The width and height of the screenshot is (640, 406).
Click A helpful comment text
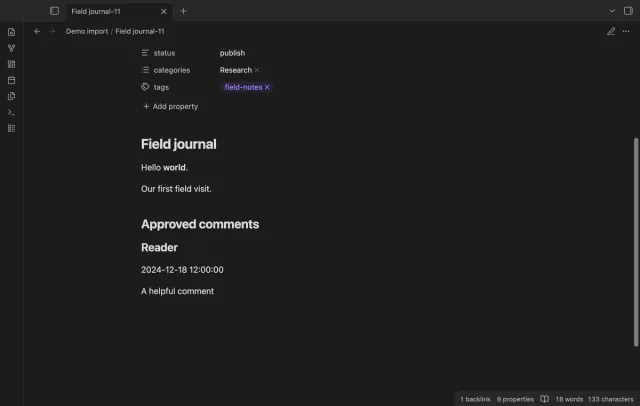point(177,291)
